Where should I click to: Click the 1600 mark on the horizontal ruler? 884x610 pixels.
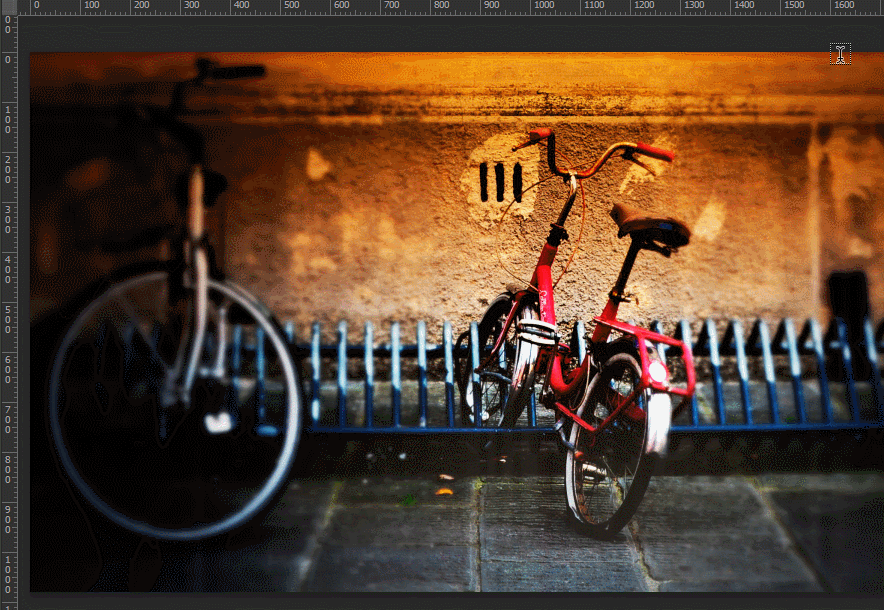click(845, 6)
